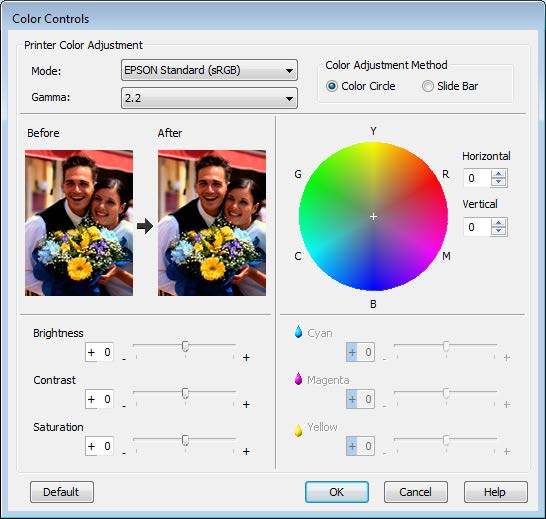Click the Yellow ink drop icon

[x=298, y=430]
